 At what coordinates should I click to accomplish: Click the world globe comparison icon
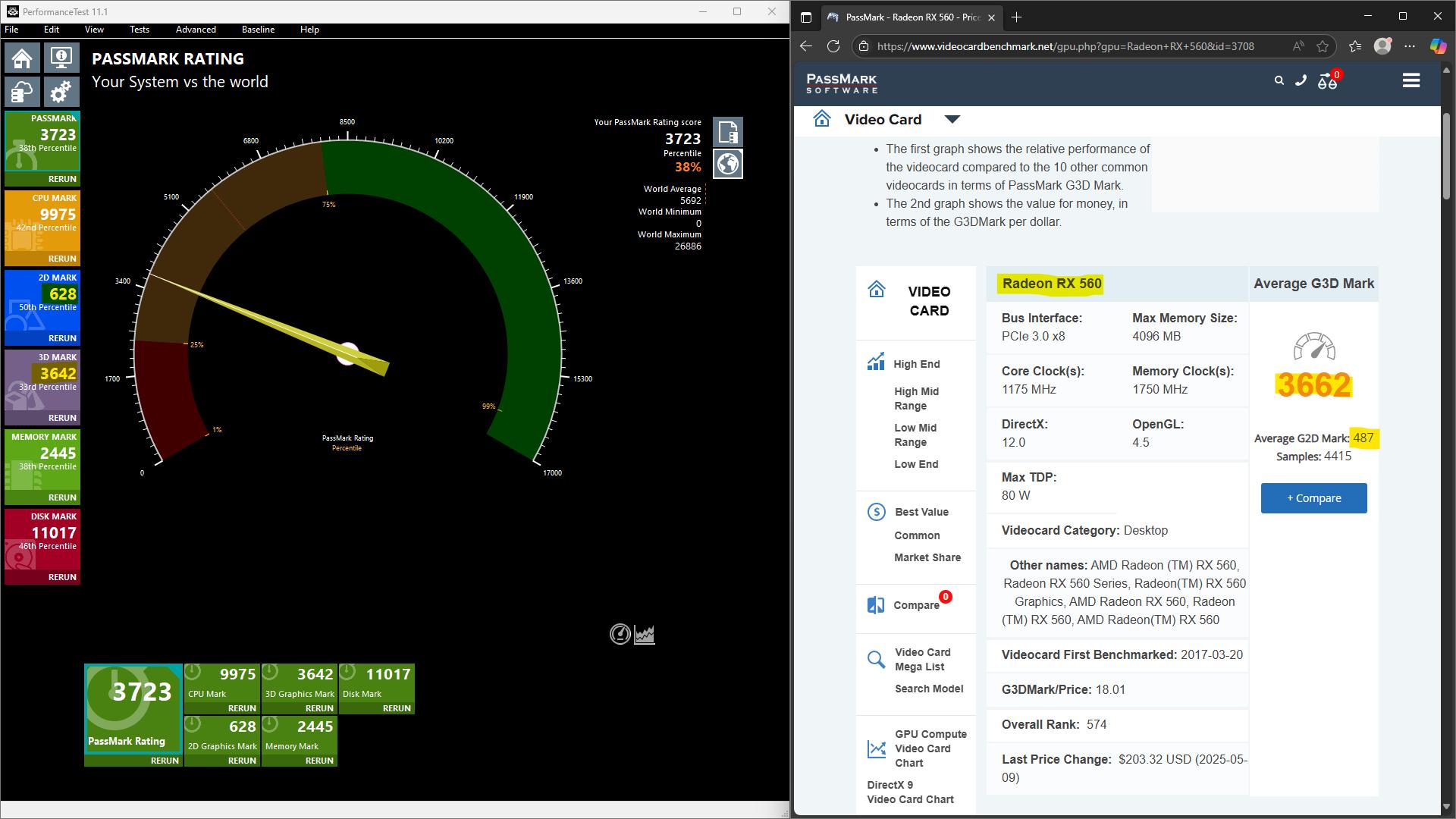pos(728,164)
